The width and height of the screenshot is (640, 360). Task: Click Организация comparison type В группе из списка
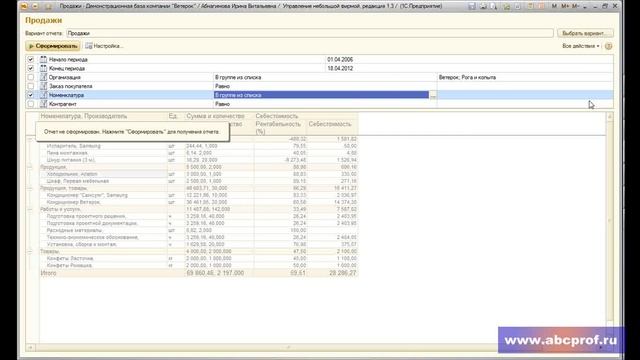(x=238, y=78)
